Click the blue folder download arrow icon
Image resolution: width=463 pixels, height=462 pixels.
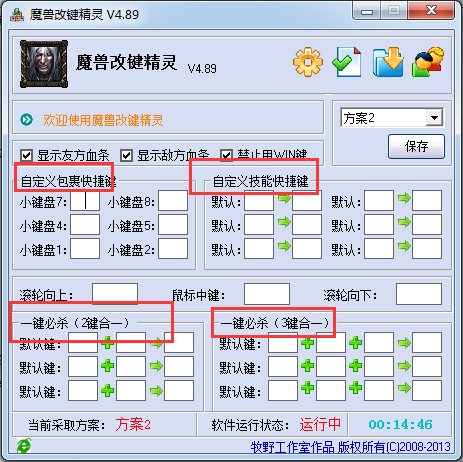point(388,62)
